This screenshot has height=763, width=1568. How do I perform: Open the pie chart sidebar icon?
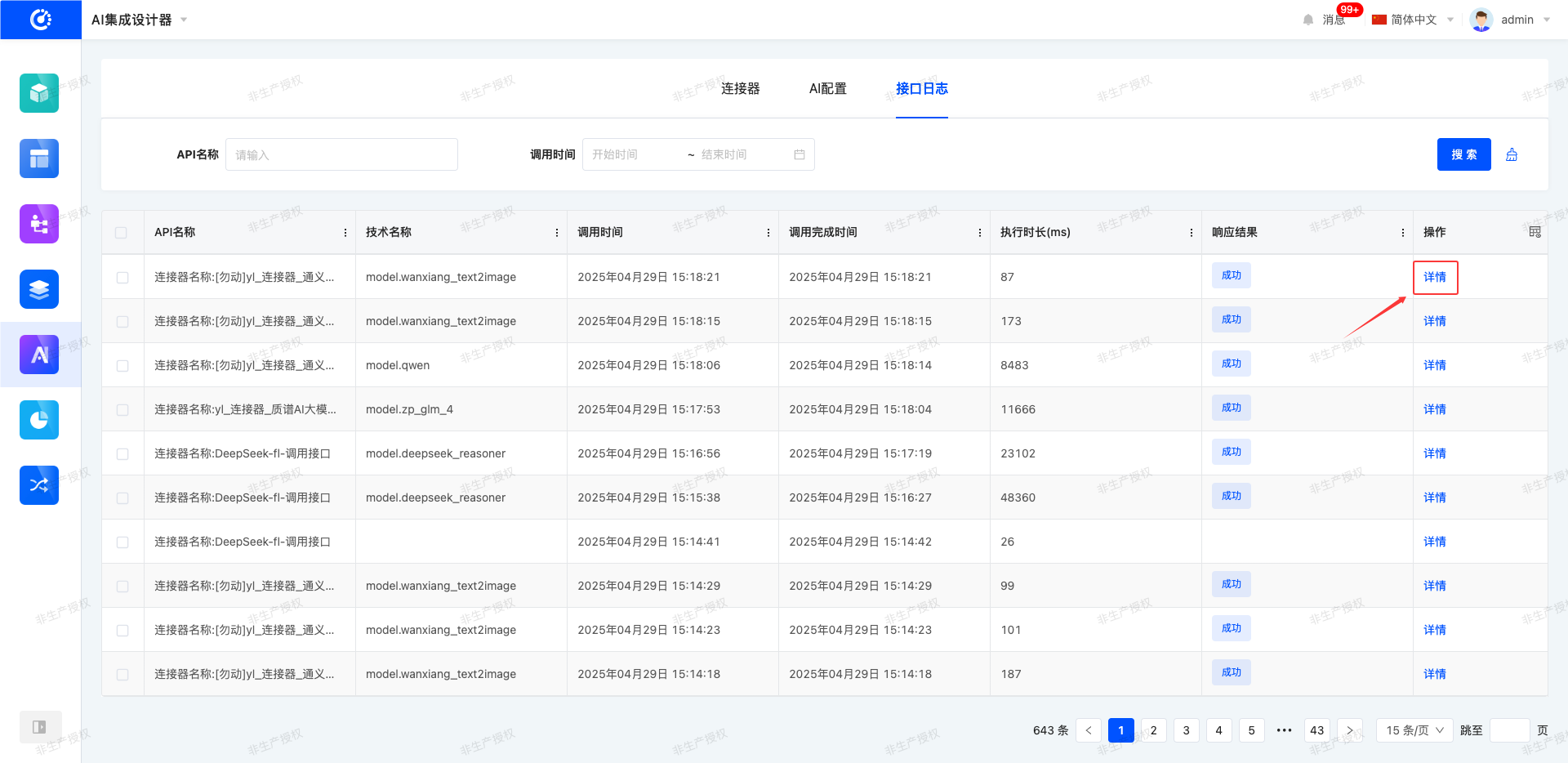(x=39, y=420)
